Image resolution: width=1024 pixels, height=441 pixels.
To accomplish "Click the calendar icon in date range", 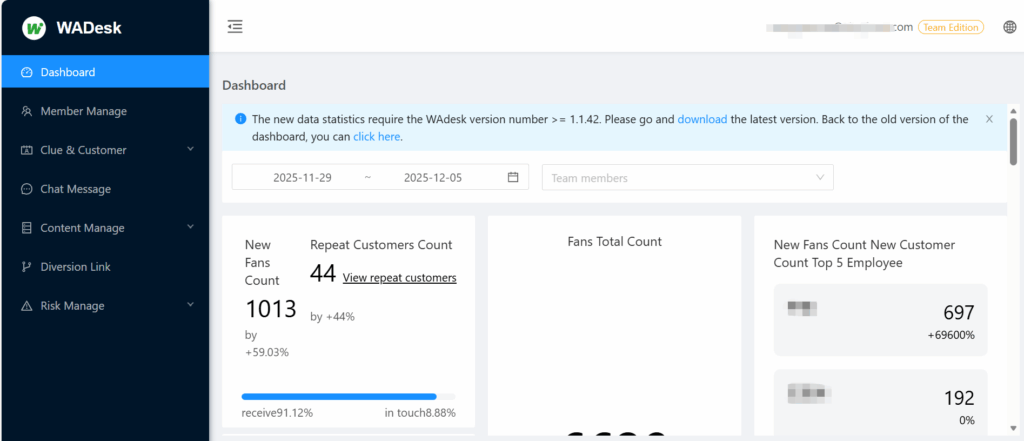I will click(513, 178).
